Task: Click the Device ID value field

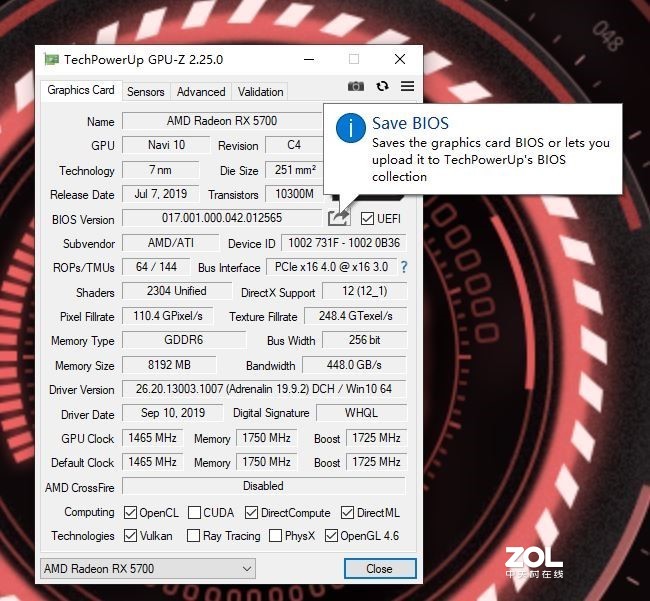Action: tap(344, 242)
